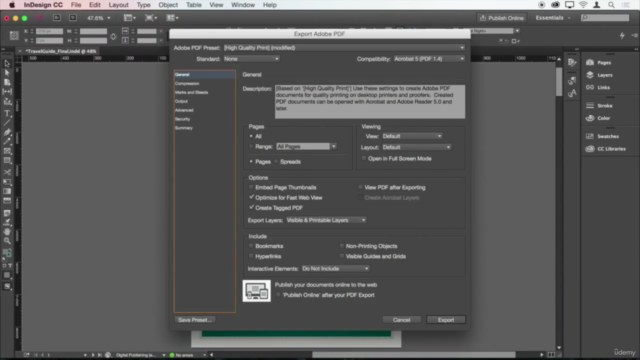Viewport: 640px width, 360px height.
Task: Select the Gap tool
Action: (x=7, y=91)
